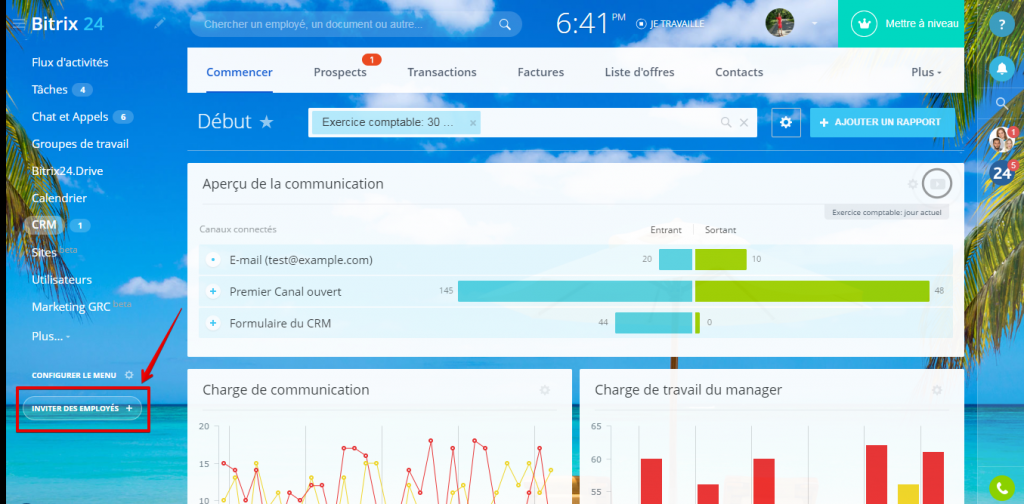1024x504 pixels.
Task: Open the dashboard settings gear button
Action: tap(786, 122)
